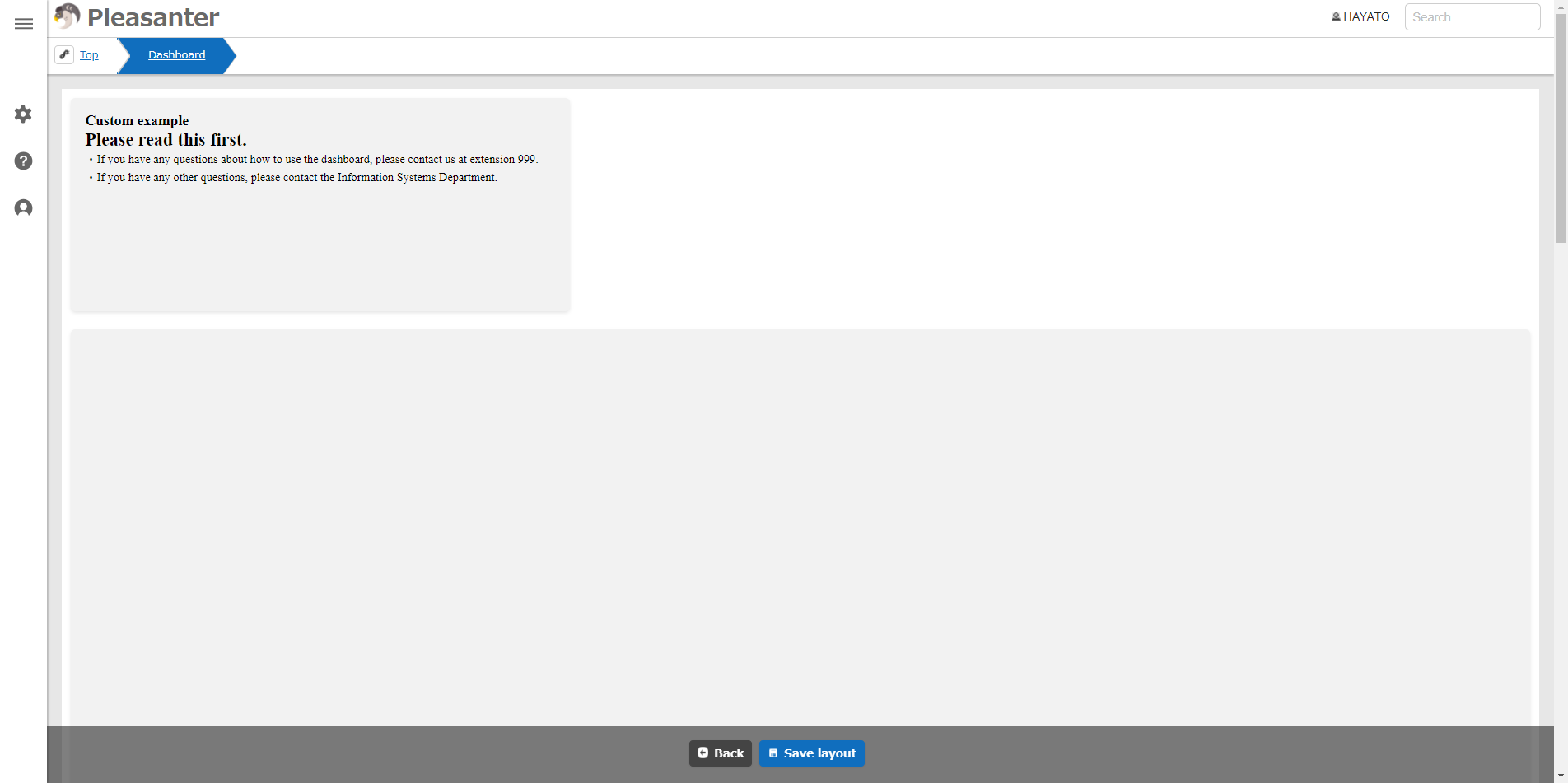The height and width of the screenshot is (783, 1568).
Task: Click the pin icon beside Top breadcrumb
Action: tap(64, 54)
